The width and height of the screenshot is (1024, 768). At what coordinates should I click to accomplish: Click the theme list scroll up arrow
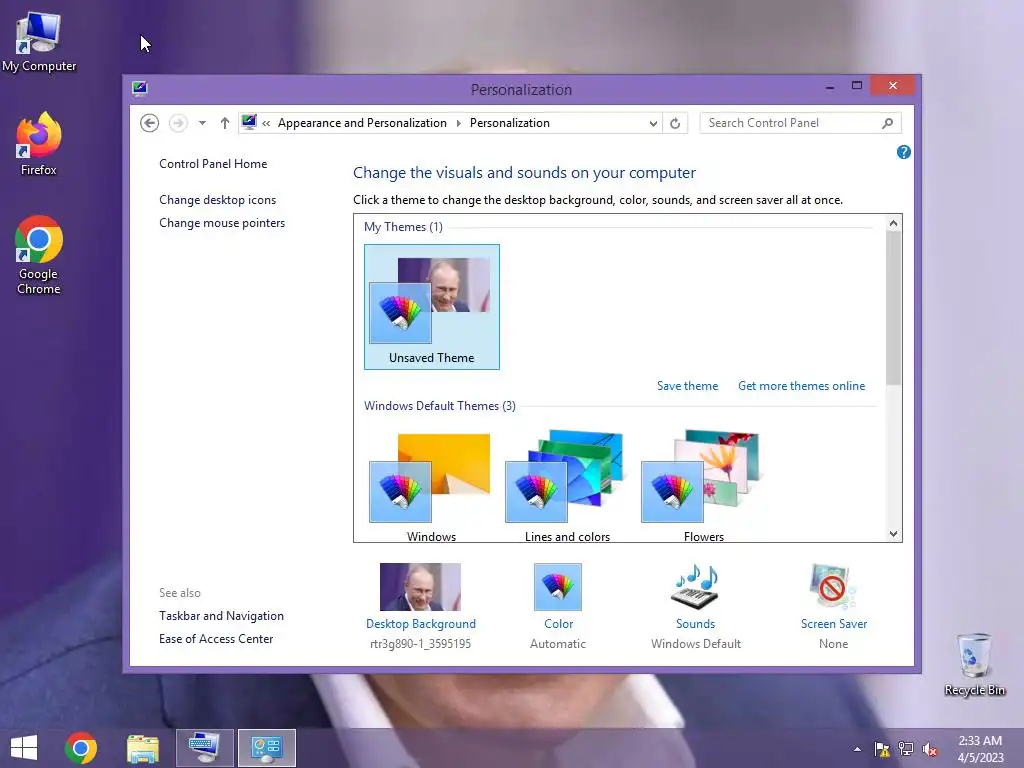(x=893, y=223)
